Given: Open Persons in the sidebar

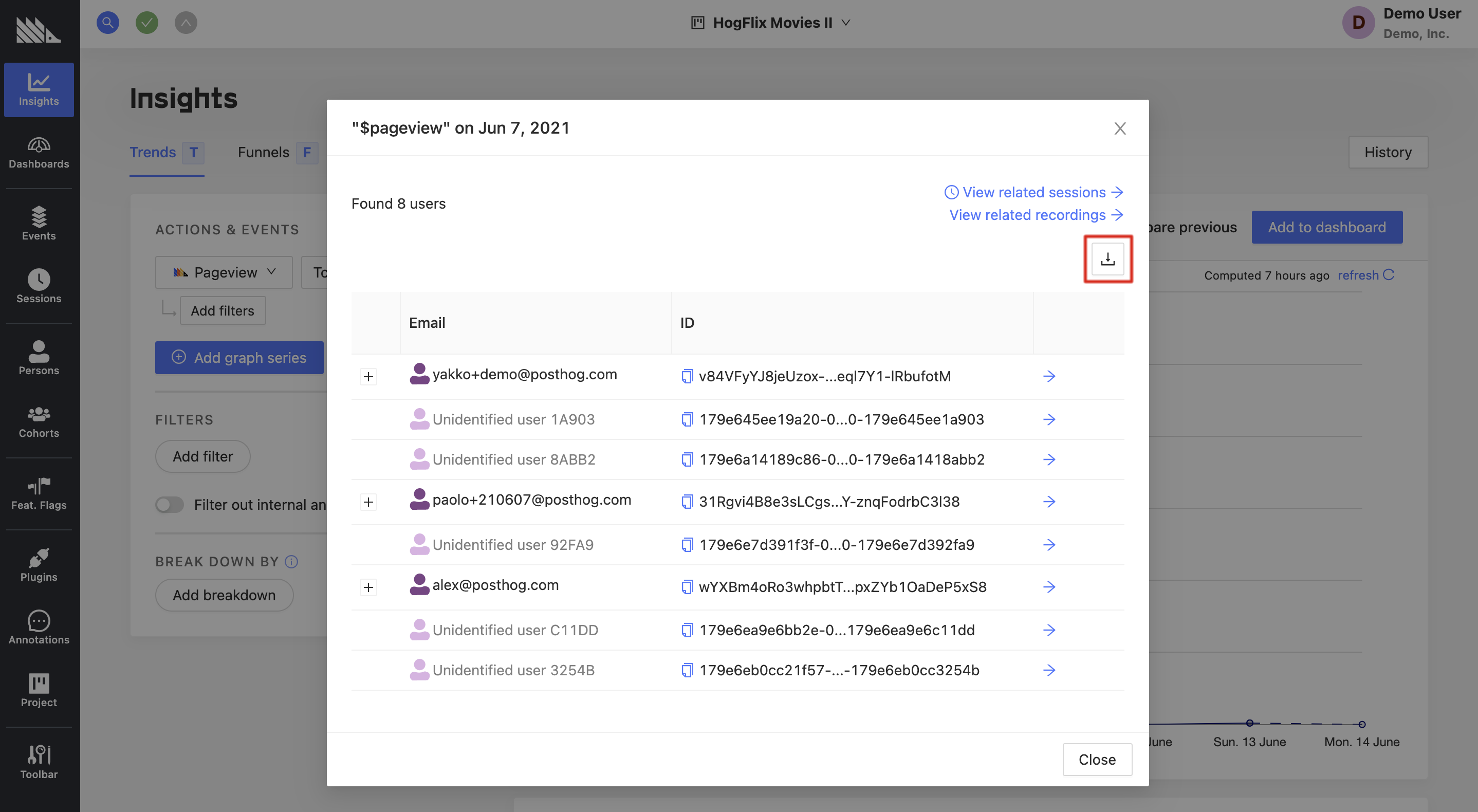Looking at the screenshot, I should tap(39, 358).
